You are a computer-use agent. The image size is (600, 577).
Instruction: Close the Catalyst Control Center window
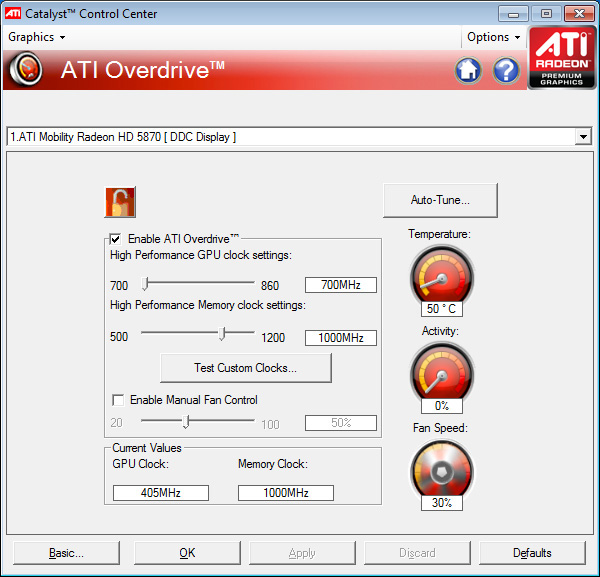pos(579,14)
